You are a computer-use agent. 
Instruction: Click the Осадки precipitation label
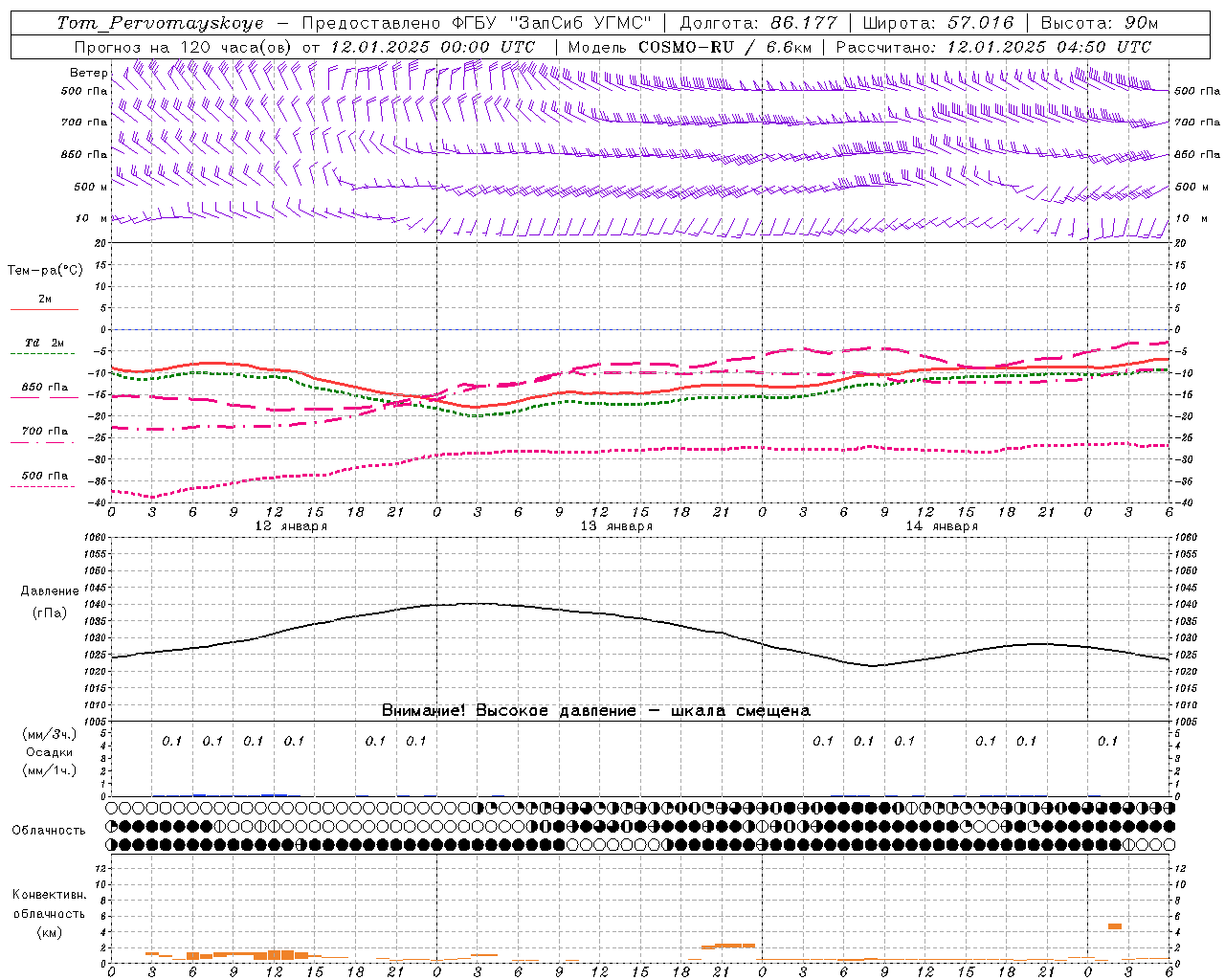pos(50,752)
